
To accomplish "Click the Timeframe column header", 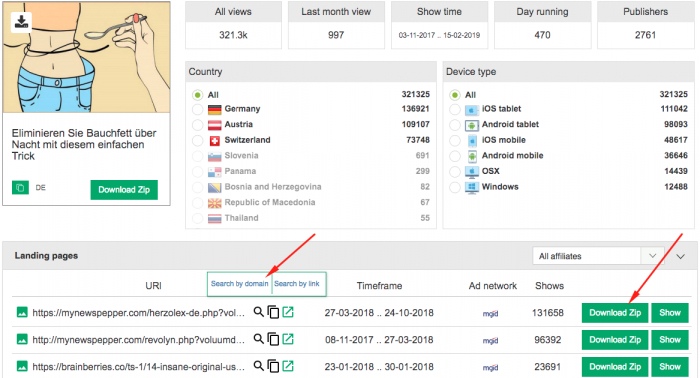I will (379, 286).
